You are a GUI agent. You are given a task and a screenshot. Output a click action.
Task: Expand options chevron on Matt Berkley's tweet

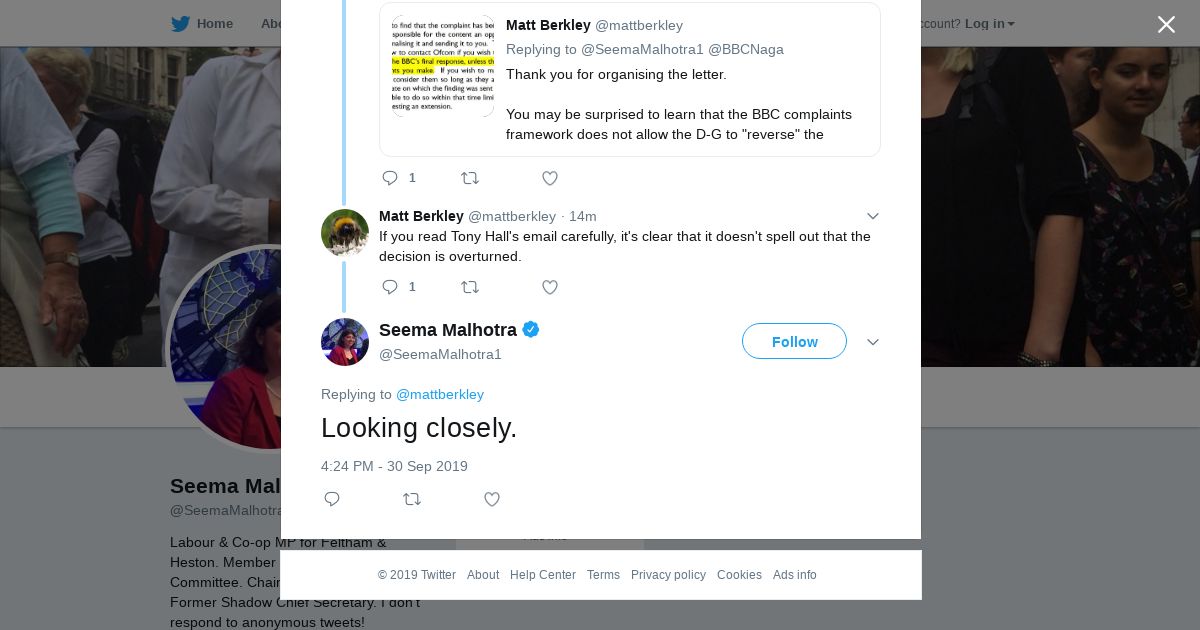(x=873, y=216)
